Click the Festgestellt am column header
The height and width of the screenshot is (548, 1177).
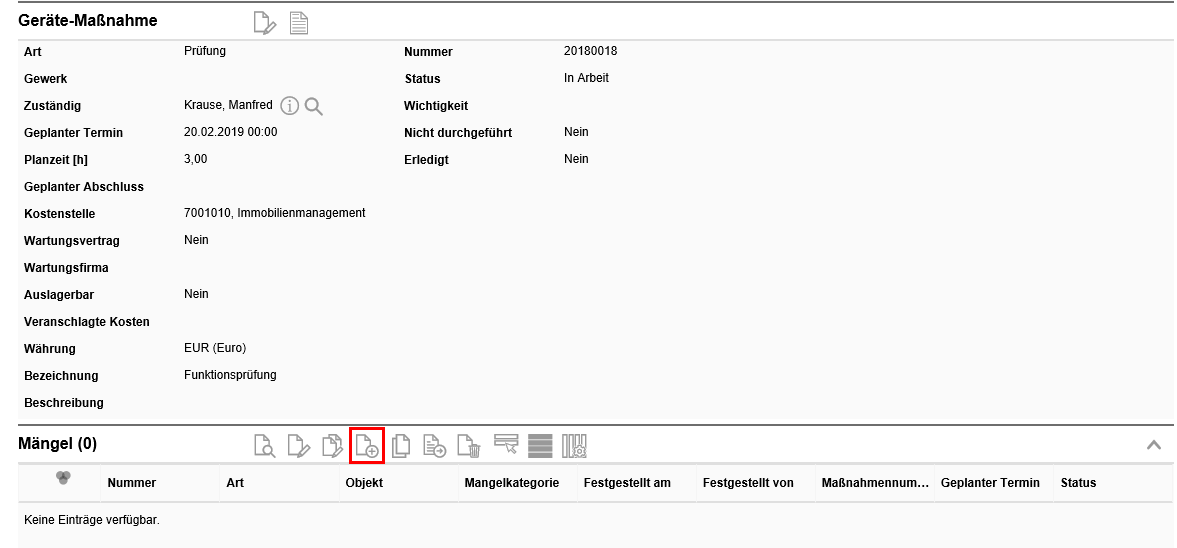(627, 483)
